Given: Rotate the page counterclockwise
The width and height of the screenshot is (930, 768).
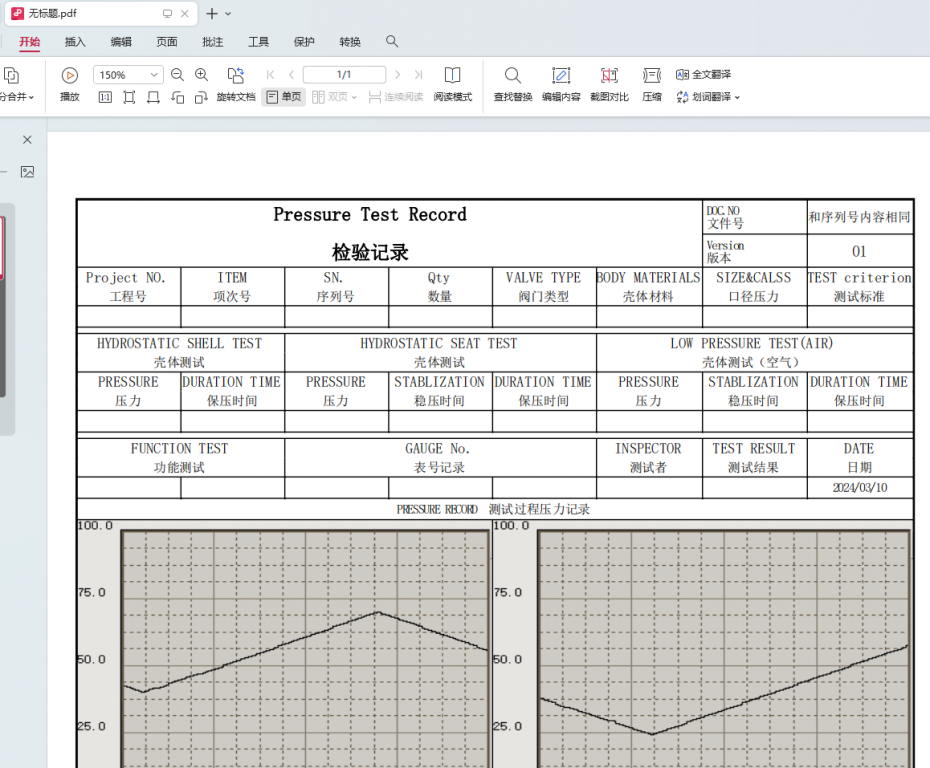Looking at the screenshot, I should click(x=177, y=97).
